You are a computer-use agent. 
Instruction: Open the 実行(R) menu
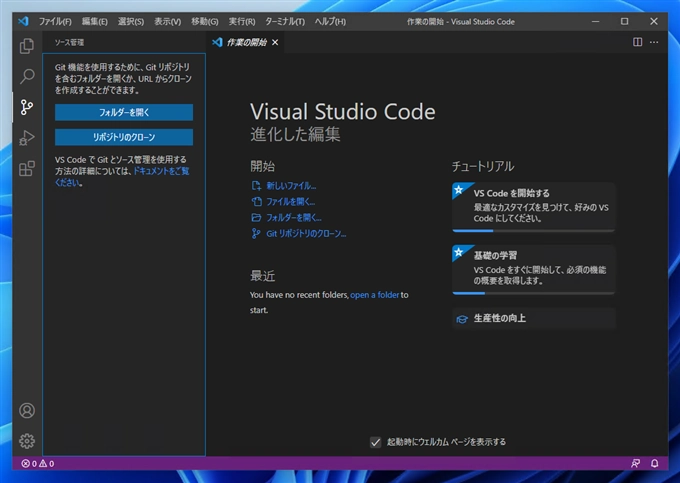[242, 21]
